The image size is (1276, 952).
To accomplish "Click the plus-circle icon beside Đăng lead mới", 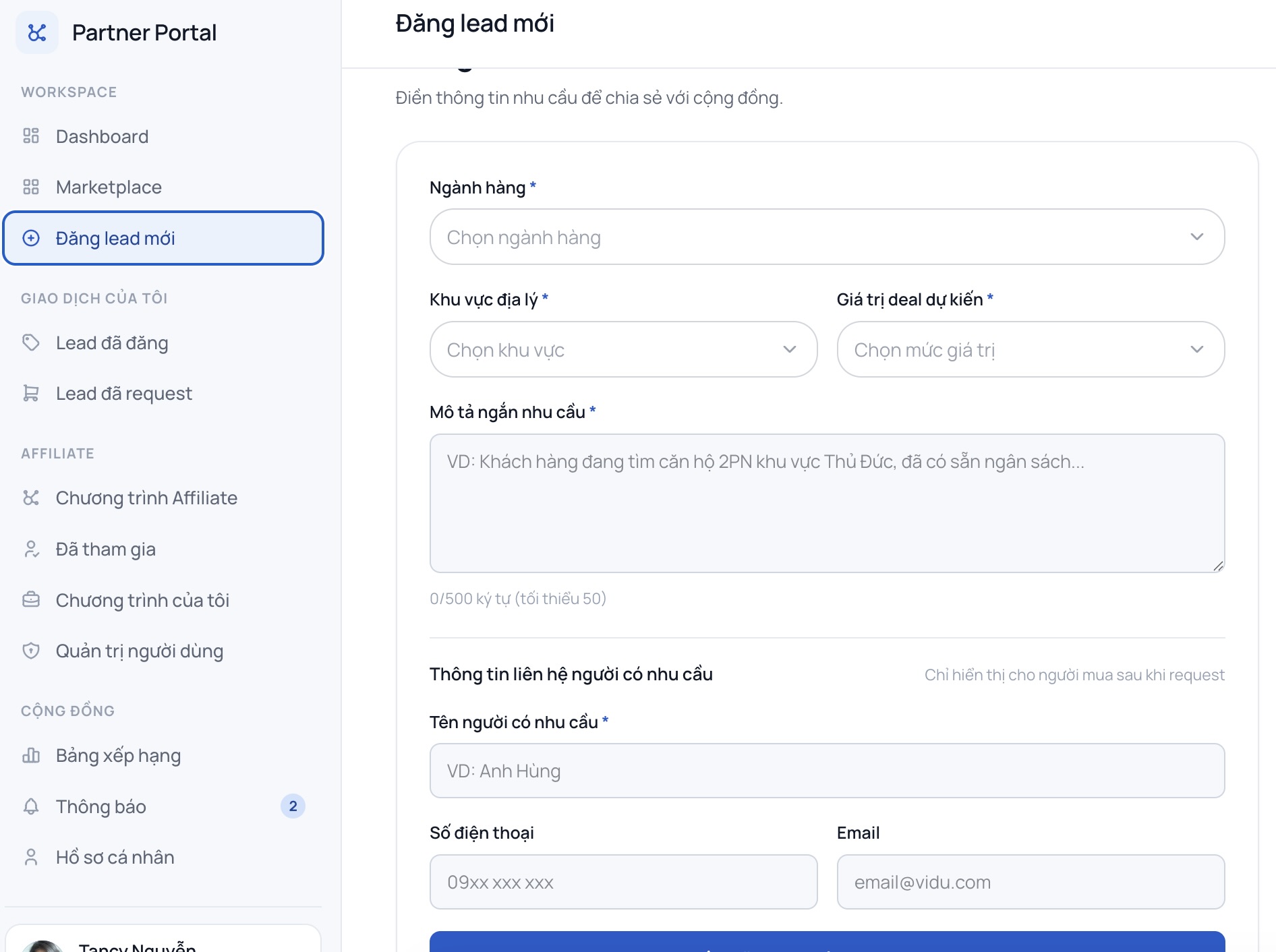I will click(31, 238).
